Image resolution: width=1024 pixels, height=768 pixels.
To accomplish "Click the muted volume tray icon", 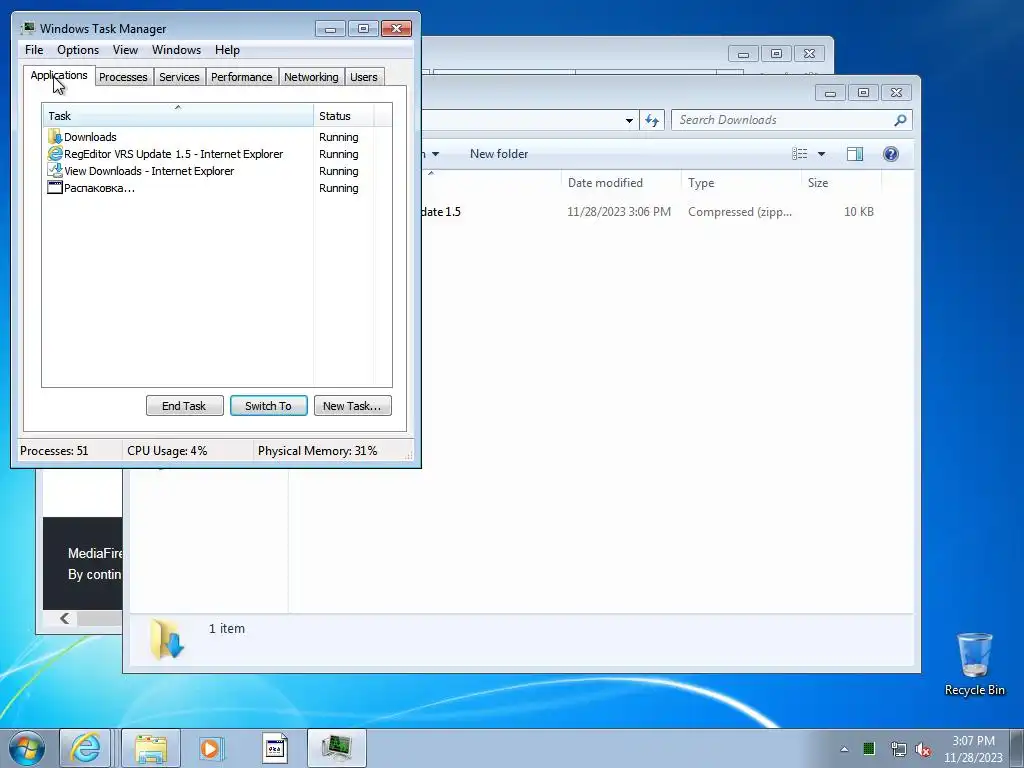I will pos(923,749).
